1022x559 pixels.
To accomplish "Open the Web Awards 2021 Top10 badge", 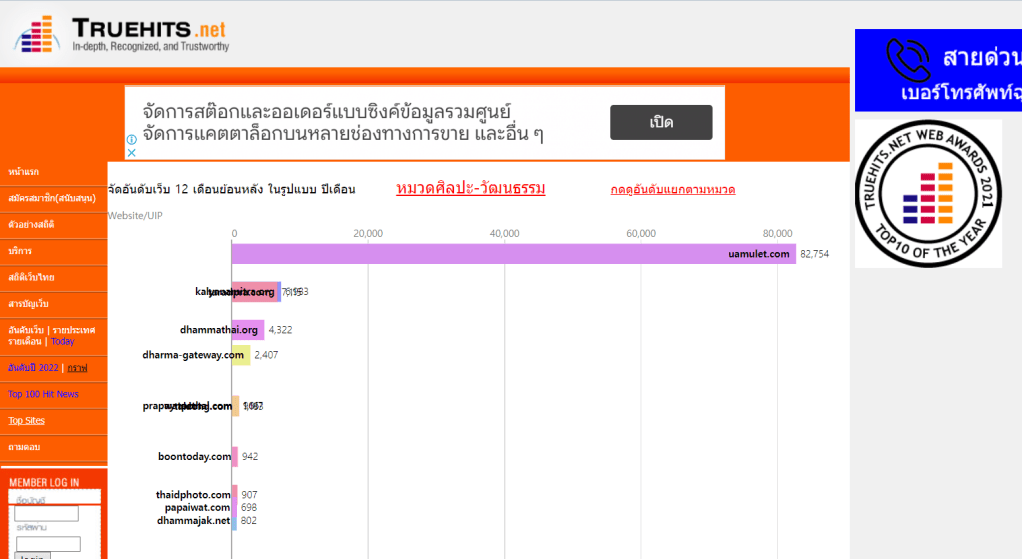I will [928, 194].
